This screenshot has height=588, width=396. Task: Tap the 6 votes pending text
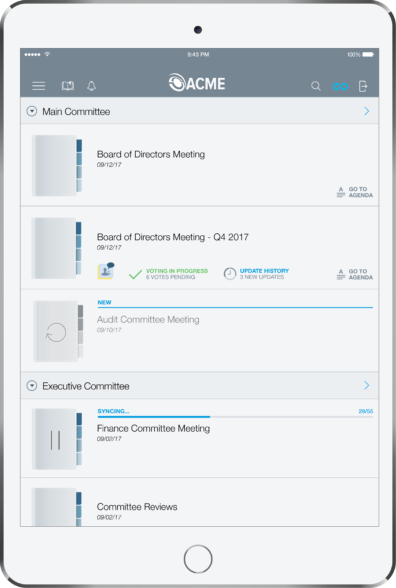tap(171, 277)
